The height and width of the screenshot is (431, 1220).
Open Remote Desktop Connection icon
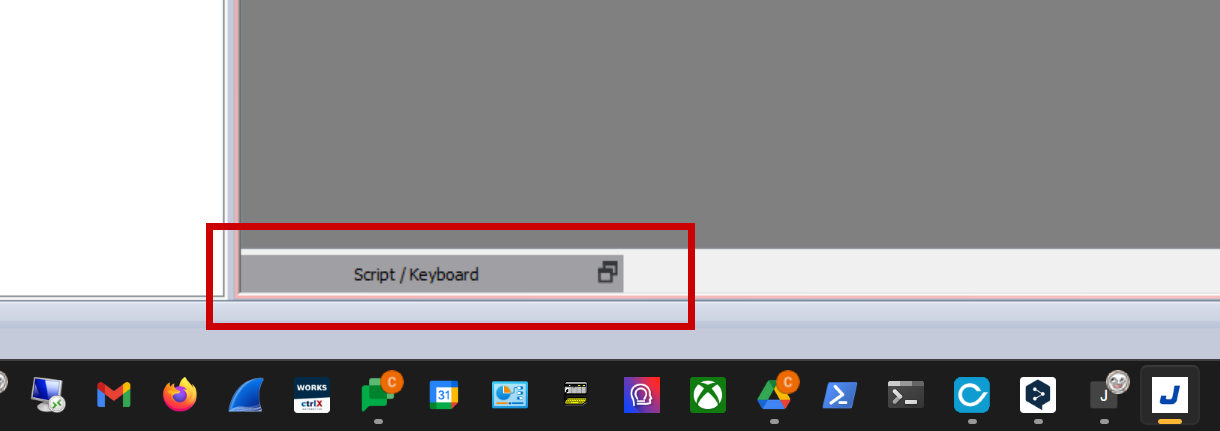(48, 395)
